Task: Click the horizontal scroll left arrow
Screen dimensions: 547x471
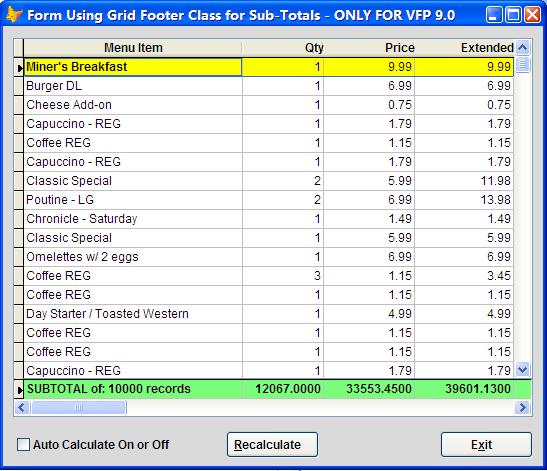Action: click(x=22, y=407)
